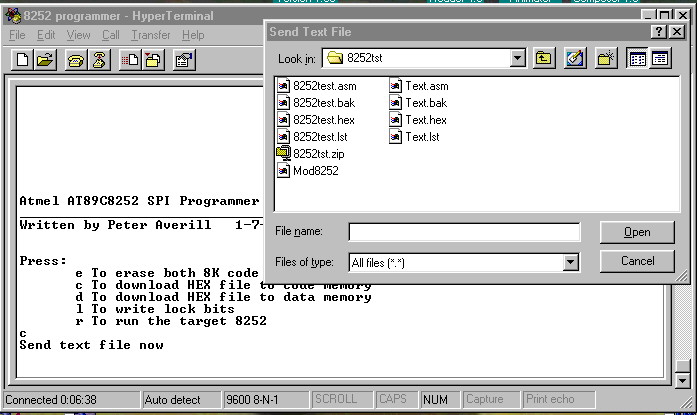Click the Auto detect status bar entry
This screenshot has width=697, height=415.
coord(181,399)
